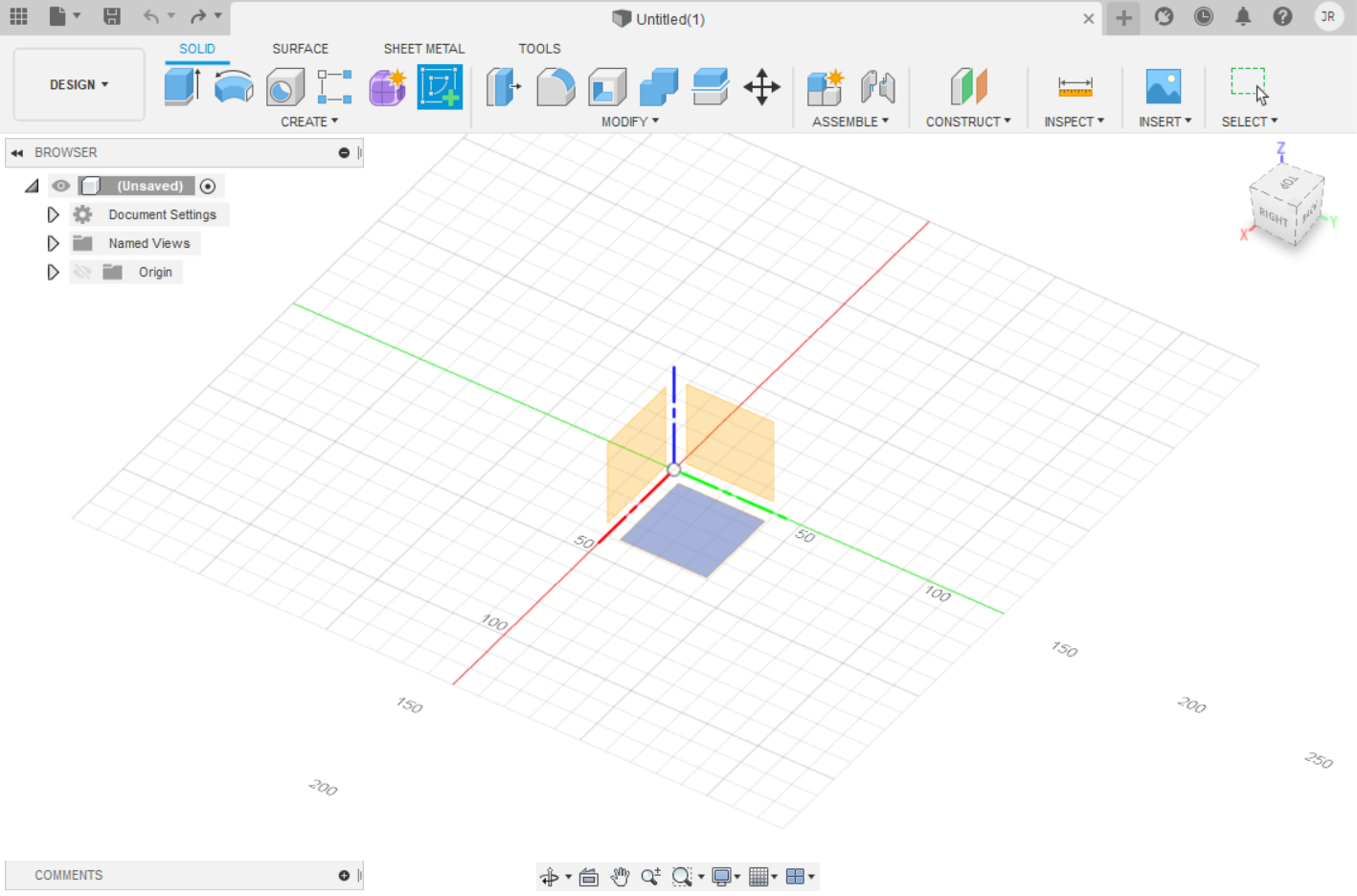The width and height of the screenshot is (1357, 896).
Task: Select the Press Pull tool
Action: tap(504, 87)
